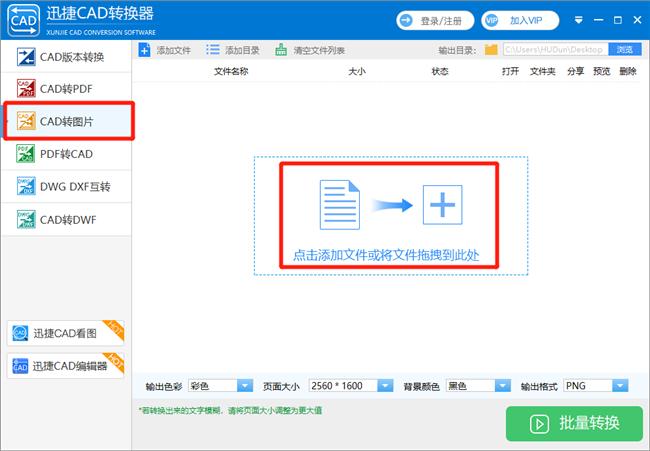
Task: Click the output directory folder icon
Action: coord(491,49)
